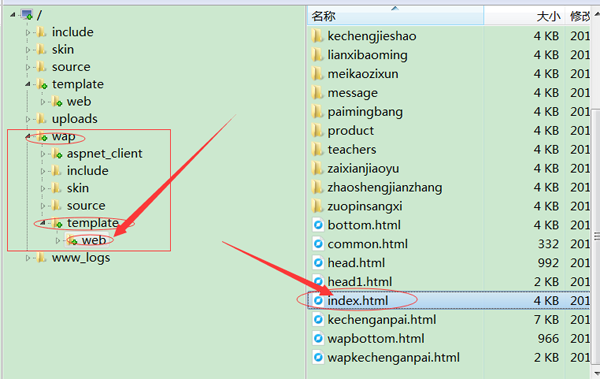This screenshot has width=600, height=379.
Task: Expand the www_logs tree node
Action: [28, 258]
